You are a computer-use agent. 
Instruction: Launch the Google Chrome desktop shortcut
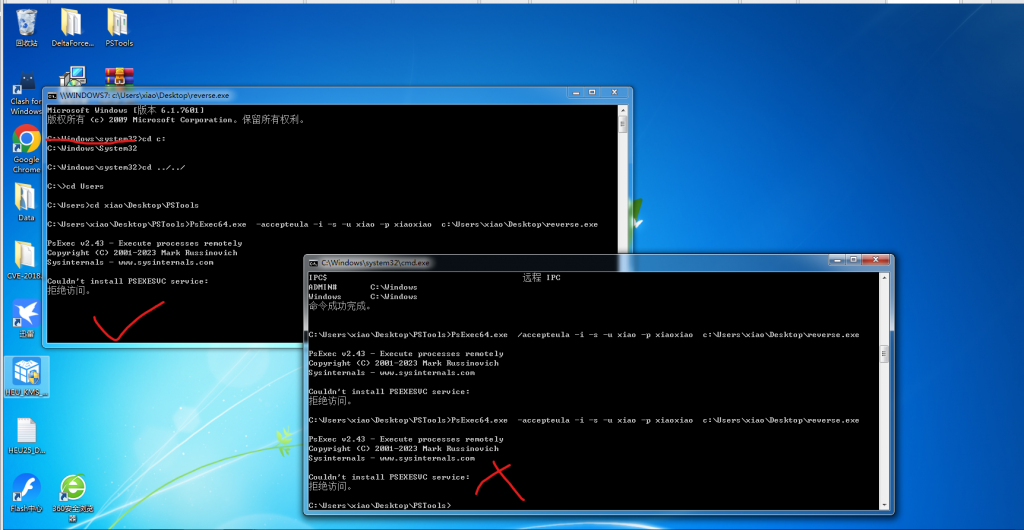[27, 149]
